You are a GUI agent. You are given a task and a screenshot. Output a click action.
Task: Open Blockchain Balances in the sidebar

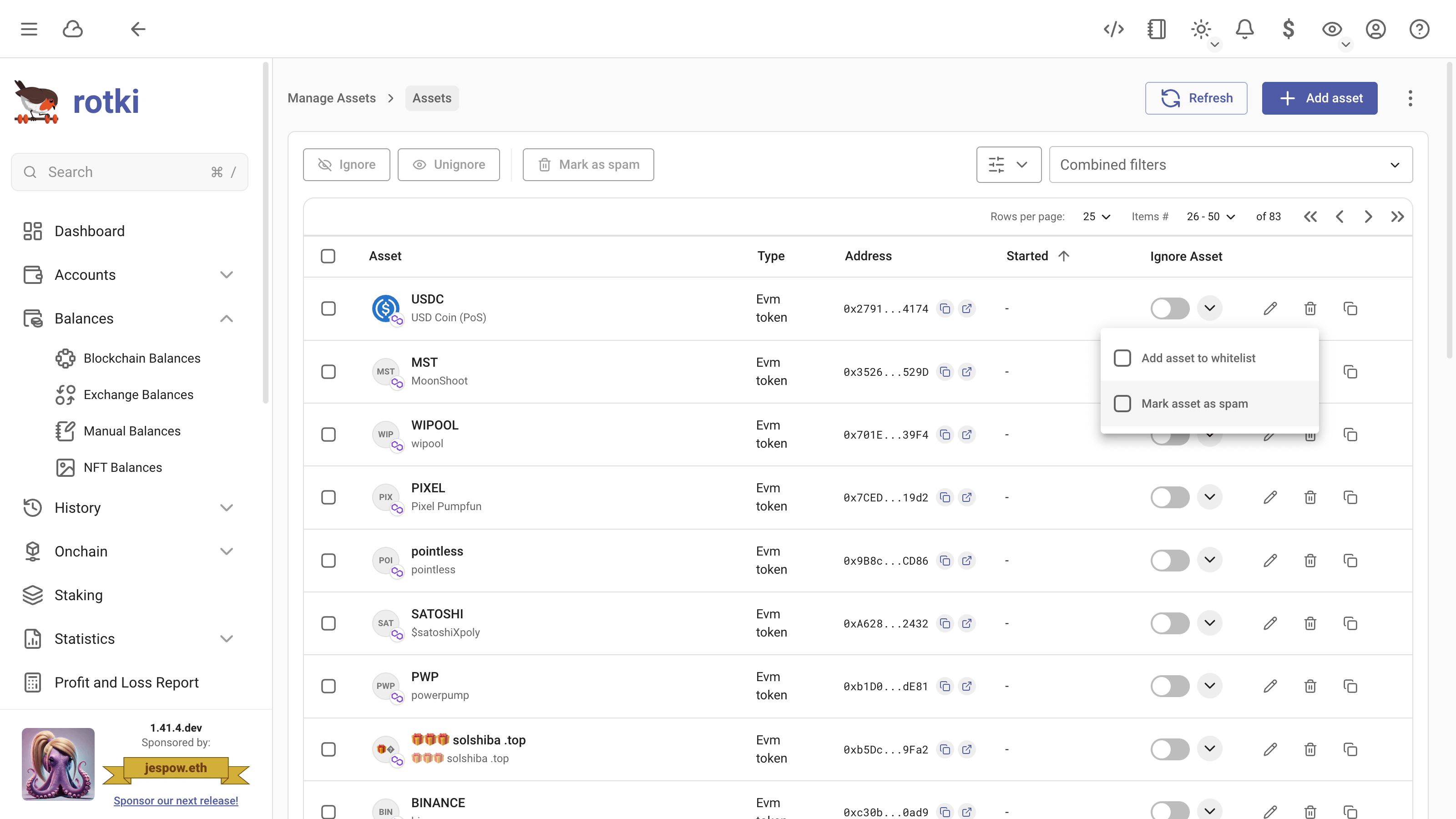[x=142, y=359]
